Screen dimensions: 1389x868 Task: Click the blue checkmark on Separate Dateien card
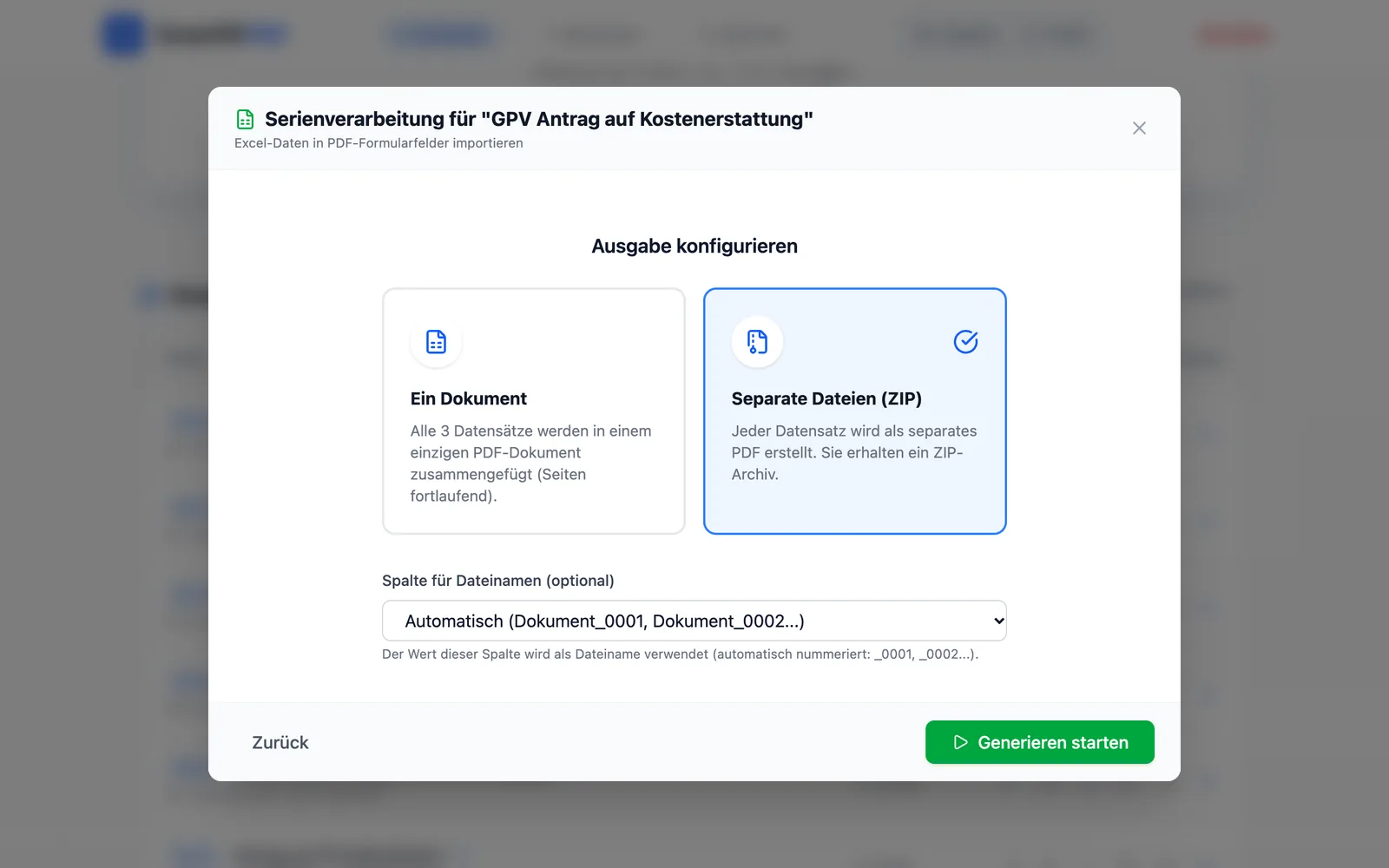coord(965,342)
